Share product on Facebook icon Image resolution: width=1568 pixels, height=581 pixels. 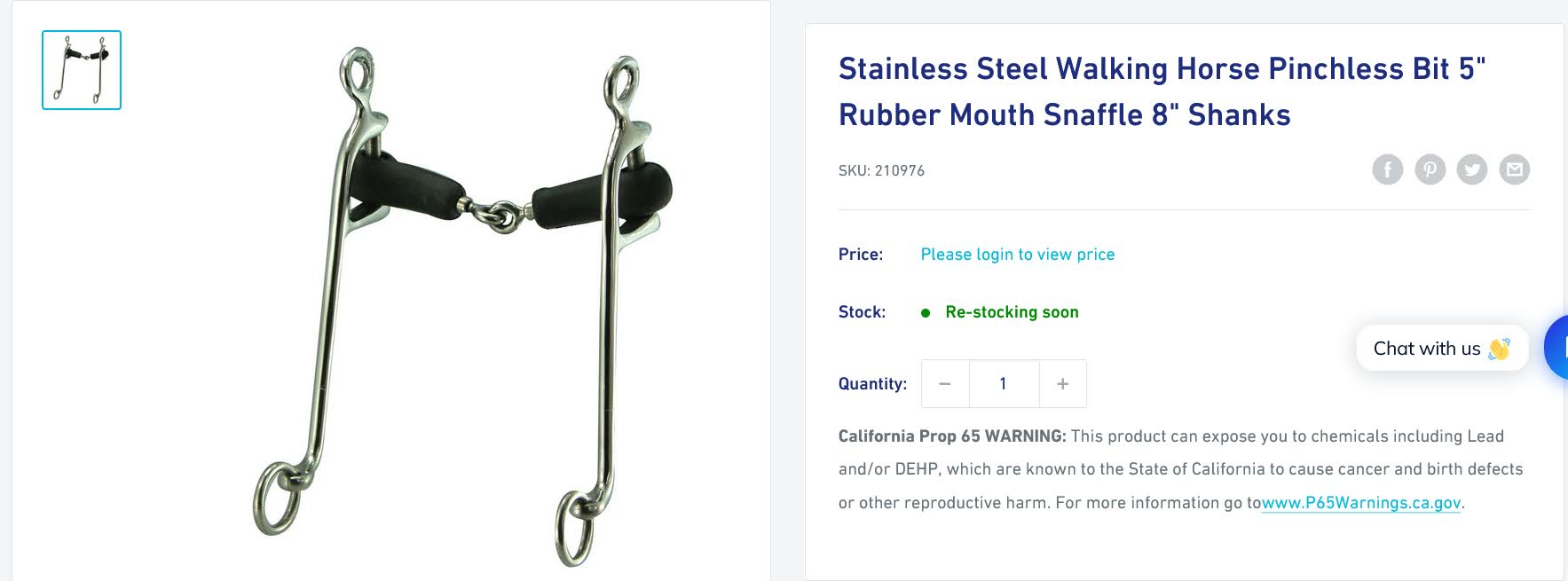tap(1387, 169)
